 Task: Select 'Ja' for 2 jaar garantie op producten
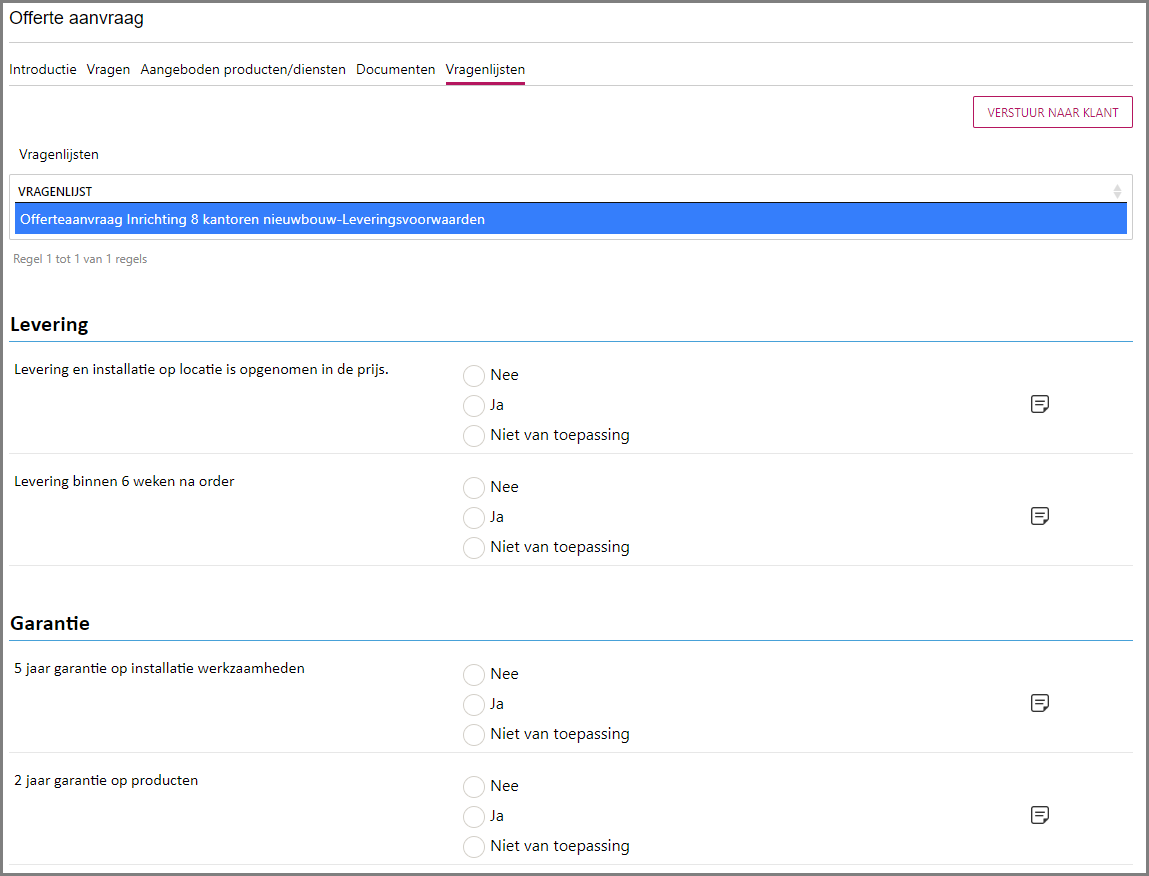click(x=473, y=817)
